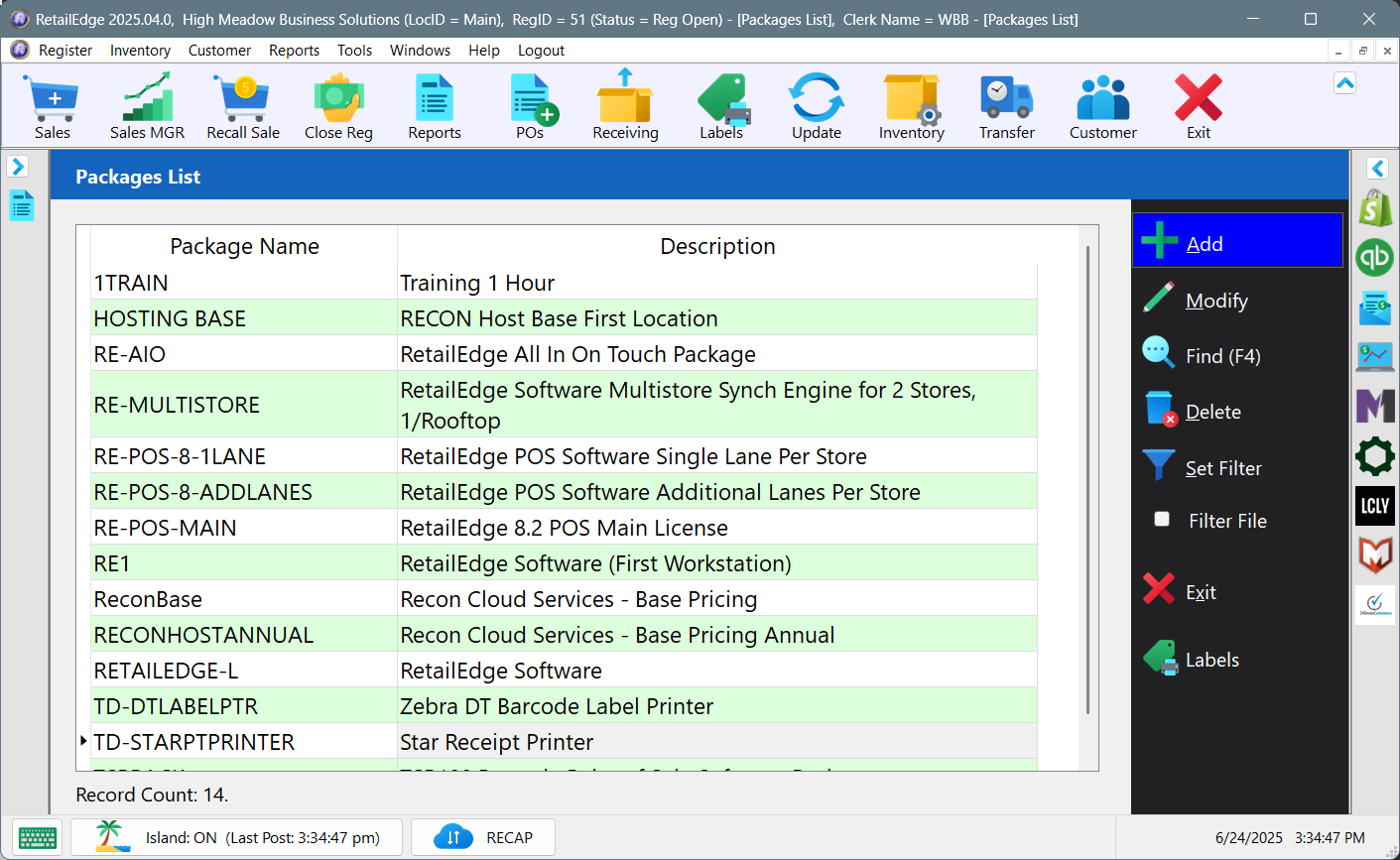Select the TD-STARPTPRINTER row
The width and height of the screenshot is (1400, 860).
point(564,742)
